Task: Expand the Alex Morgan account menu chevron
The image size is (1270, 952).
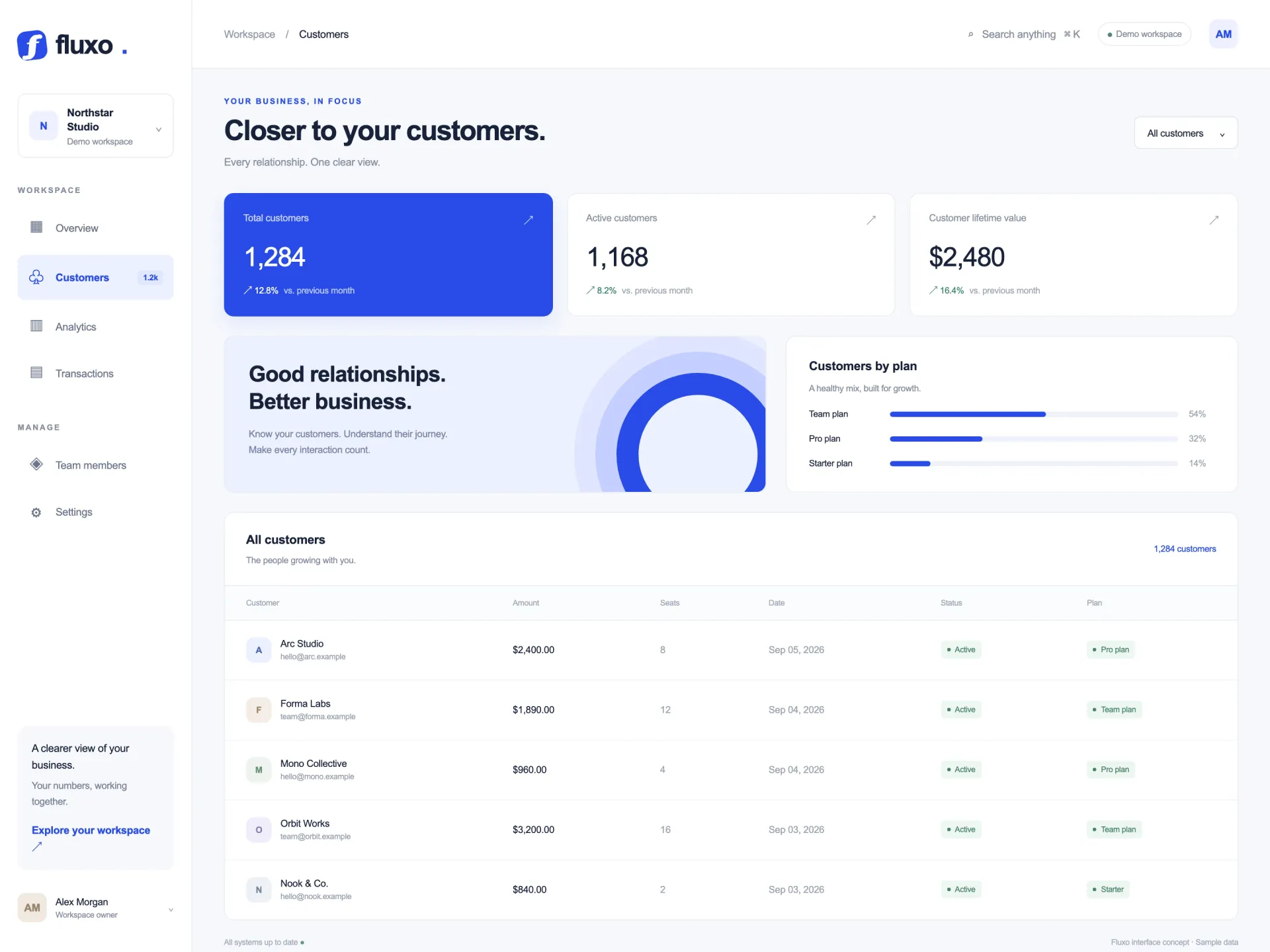Action: click(x=171, y=910)
